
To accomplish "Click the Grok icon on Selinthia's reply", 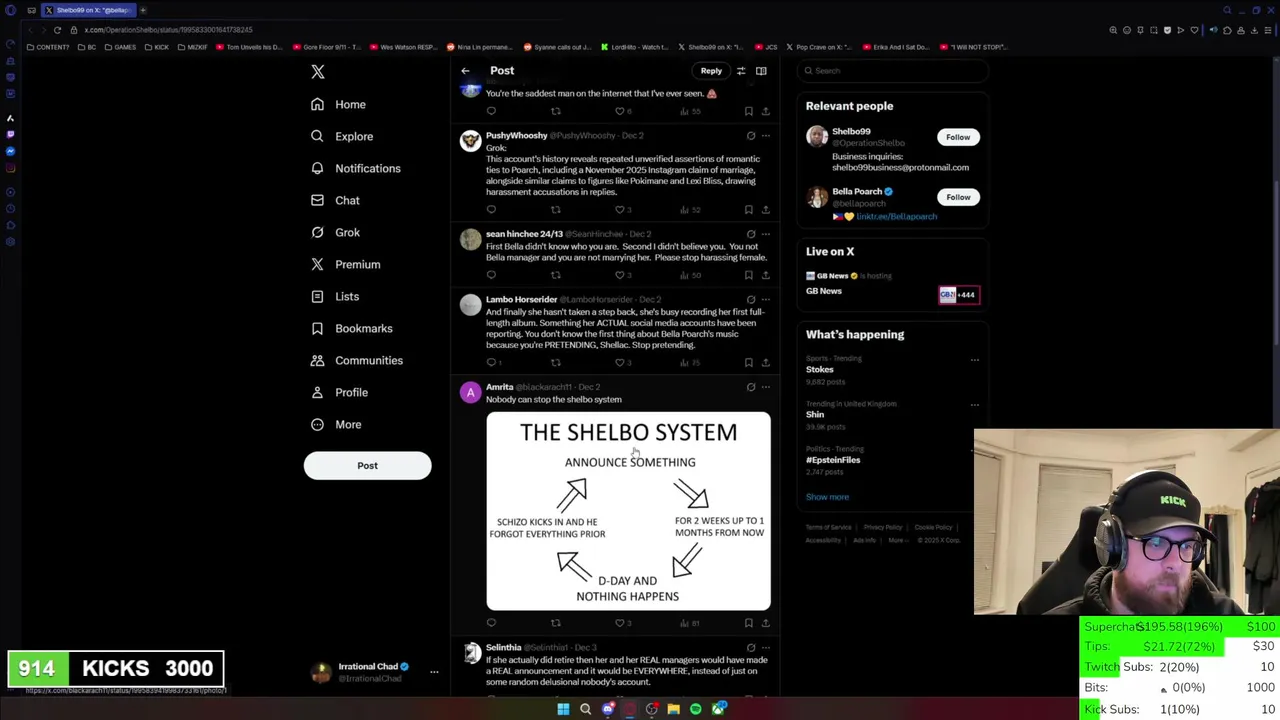I will (x=751, y=648).
